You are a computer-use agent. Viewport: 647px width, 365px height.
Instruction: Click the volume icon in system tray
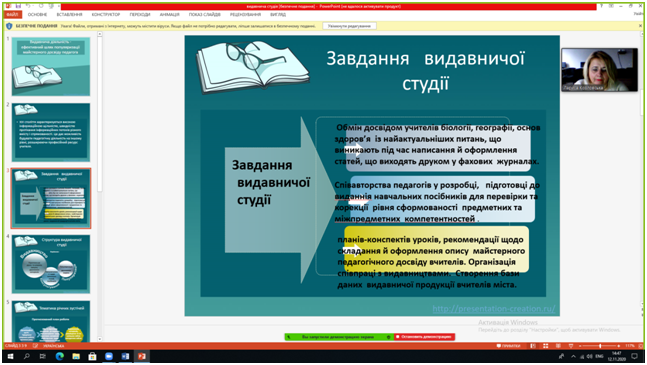(590, 356)
